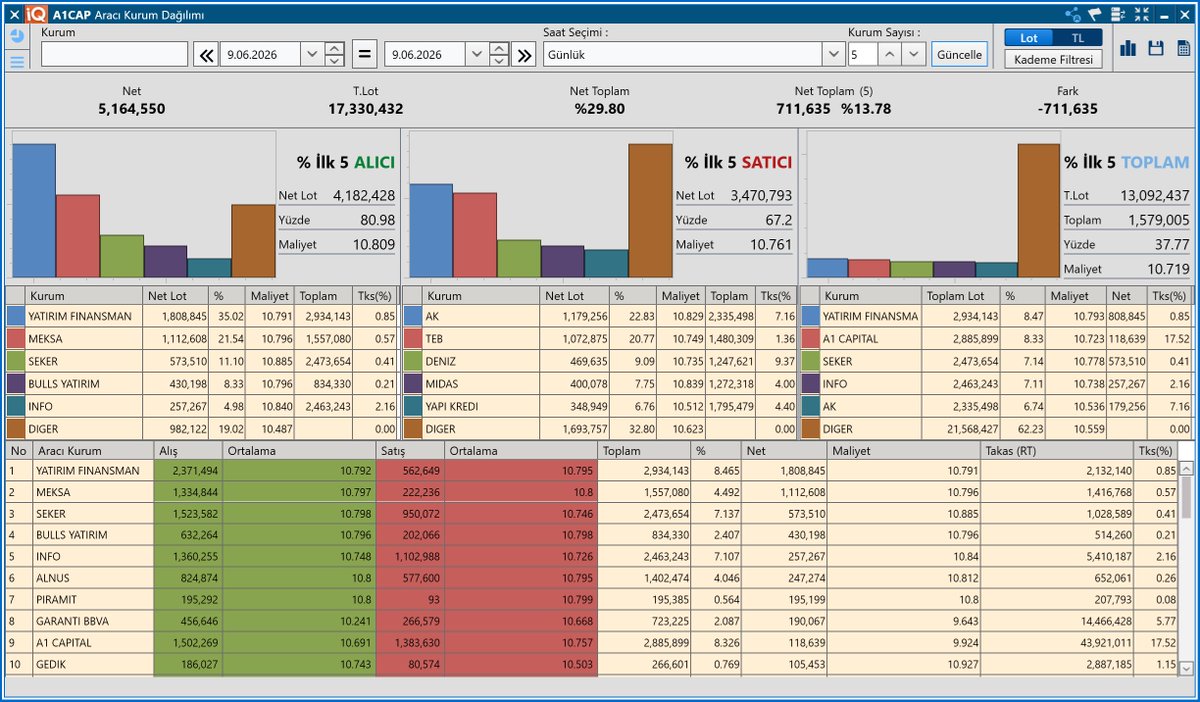Click Net Toplam value %29.80

point(600,109)
